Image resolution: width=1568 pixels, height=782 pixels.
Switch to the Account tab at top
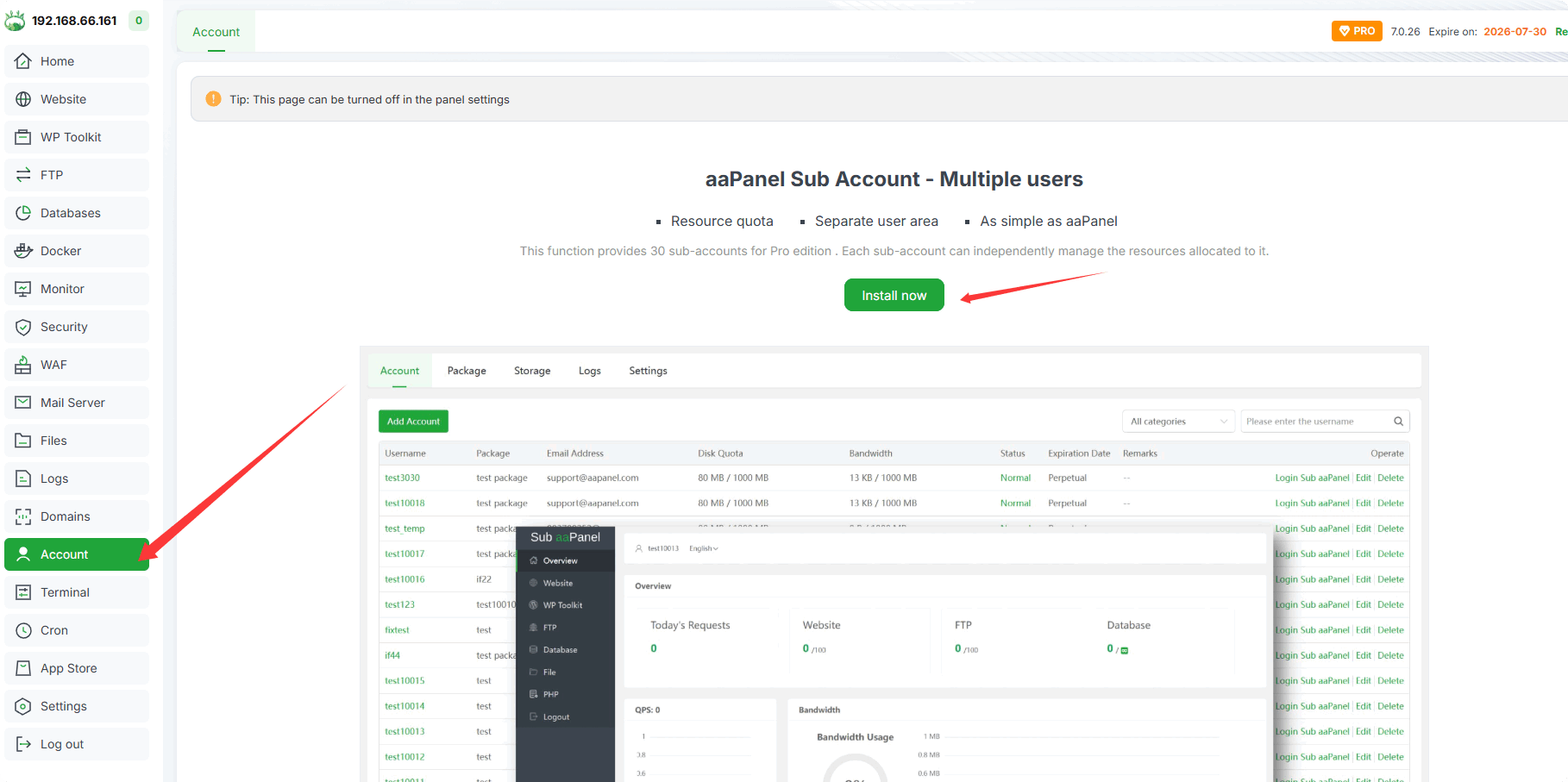tap(216, 32)
